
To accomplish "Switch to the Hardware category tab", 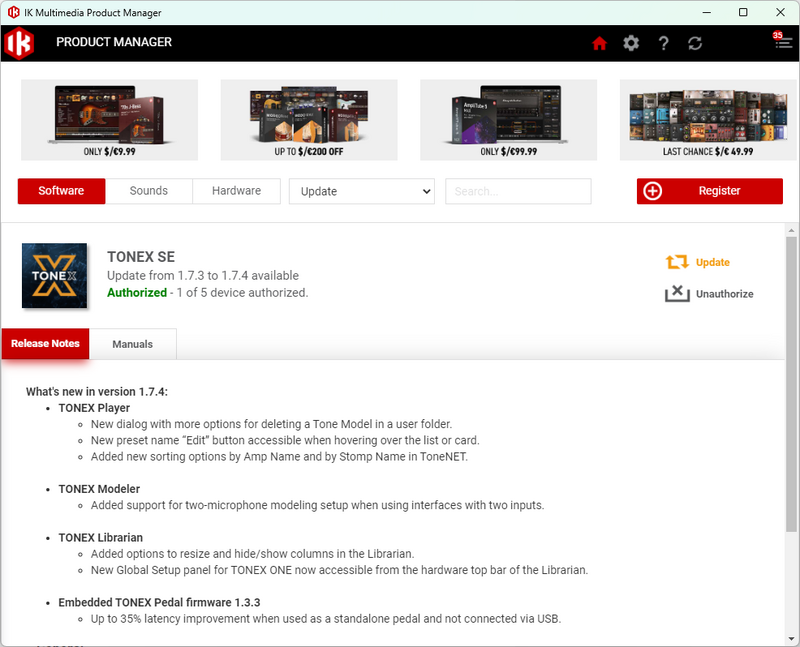I will pos(236,191).
